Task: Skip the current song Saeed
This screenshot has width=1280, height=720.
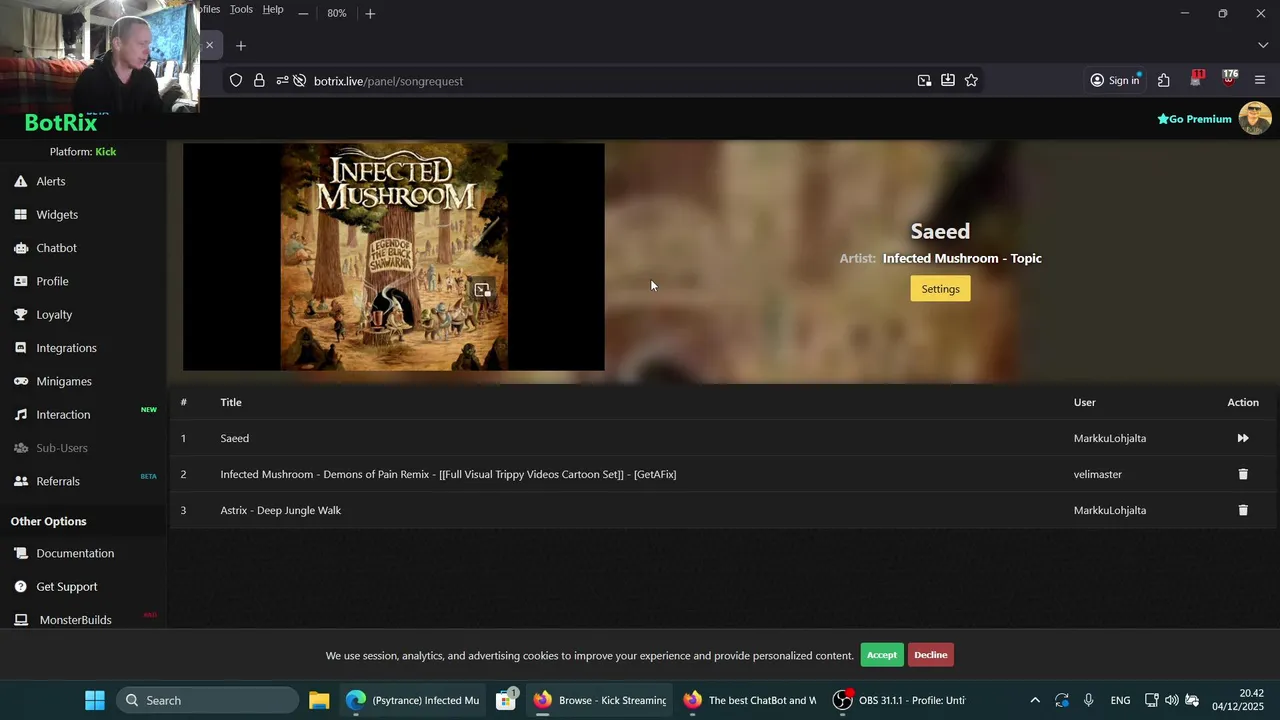Action: pos(1243,438)
